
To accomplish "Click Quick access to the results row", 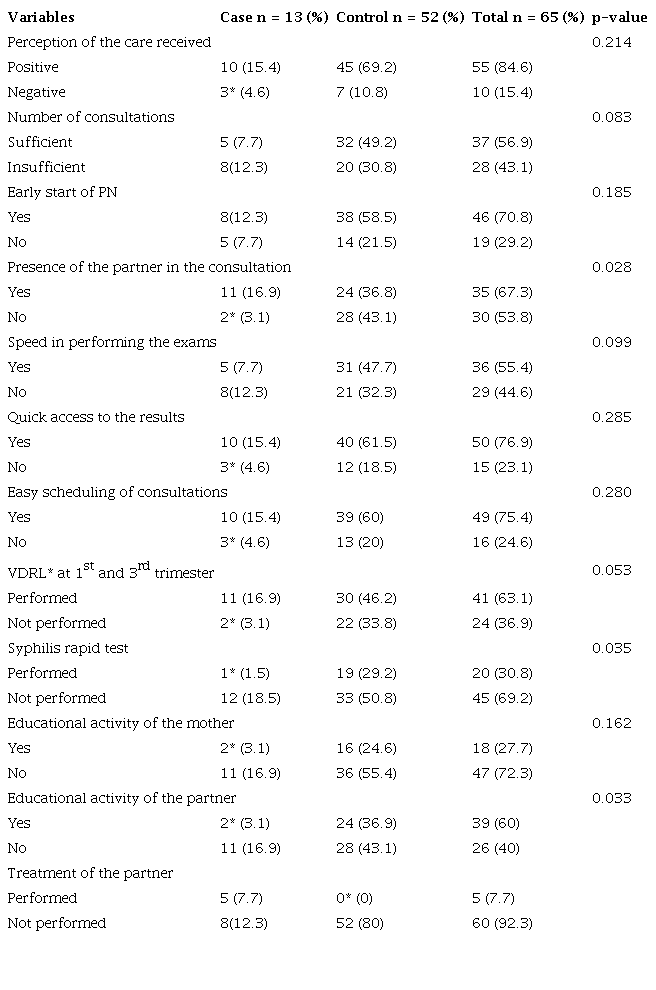I will click(96, 417).
